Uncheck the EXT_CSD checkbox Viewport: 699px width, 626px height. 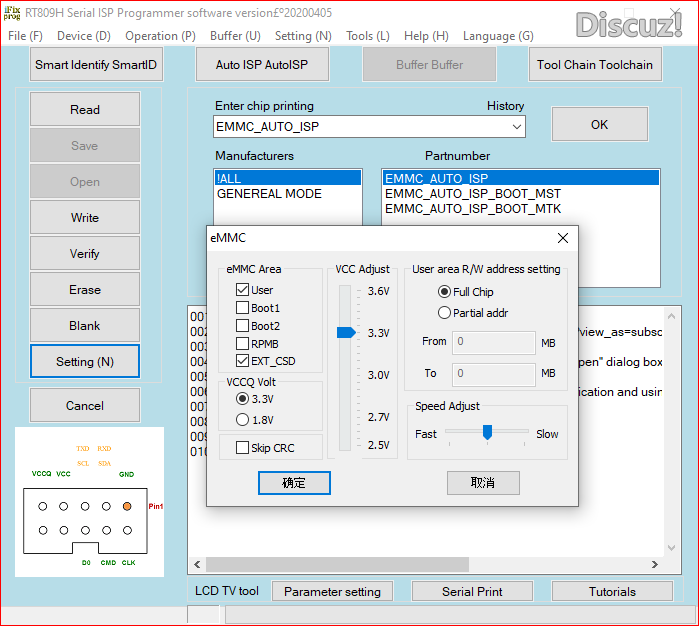pyautogui.click(x=243, y=361)
